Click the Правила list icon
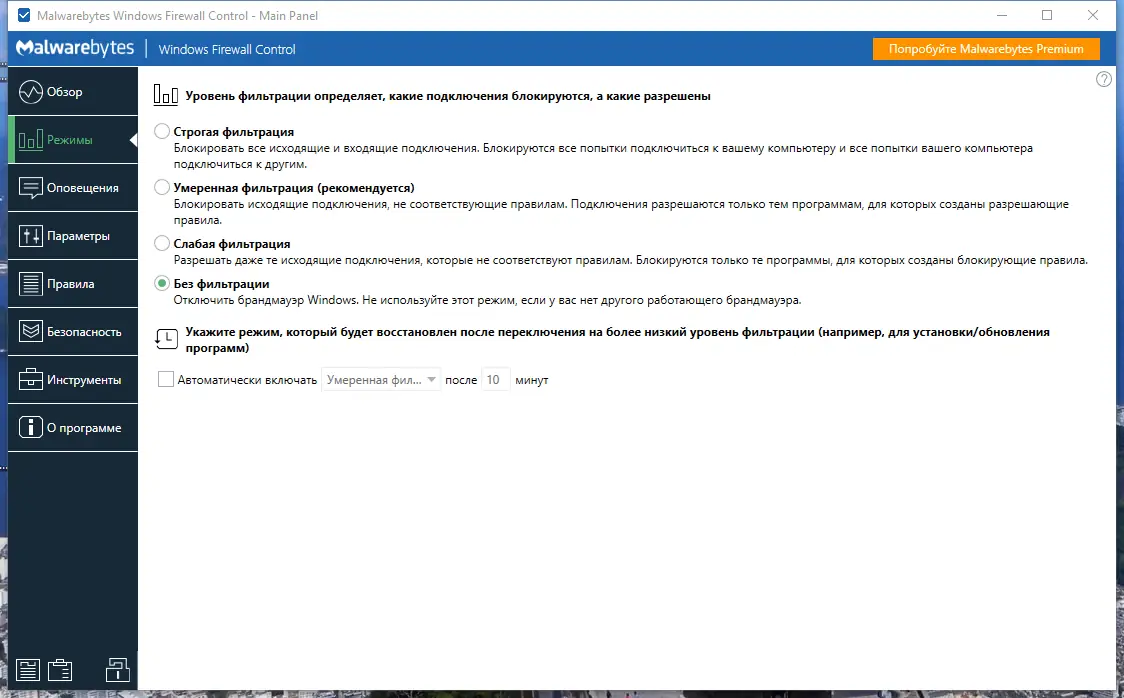Viewport: 1124px width, 698px height. tap(31, 284)
